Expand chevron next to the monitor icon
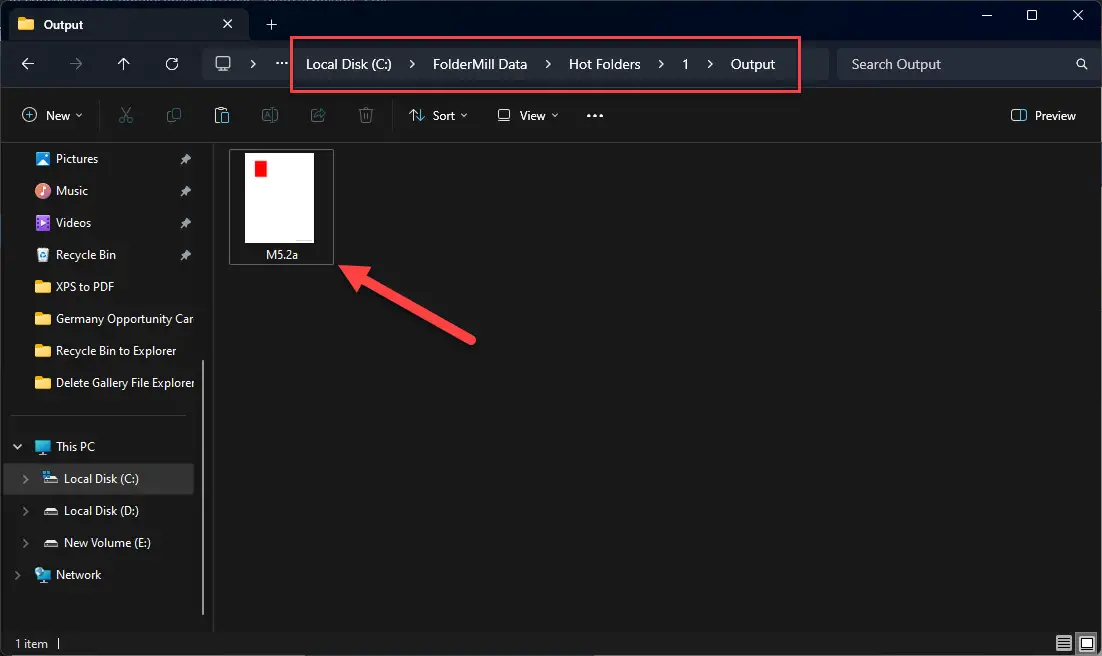Viewport: 1102px width, 656px height. pos(253,64)
